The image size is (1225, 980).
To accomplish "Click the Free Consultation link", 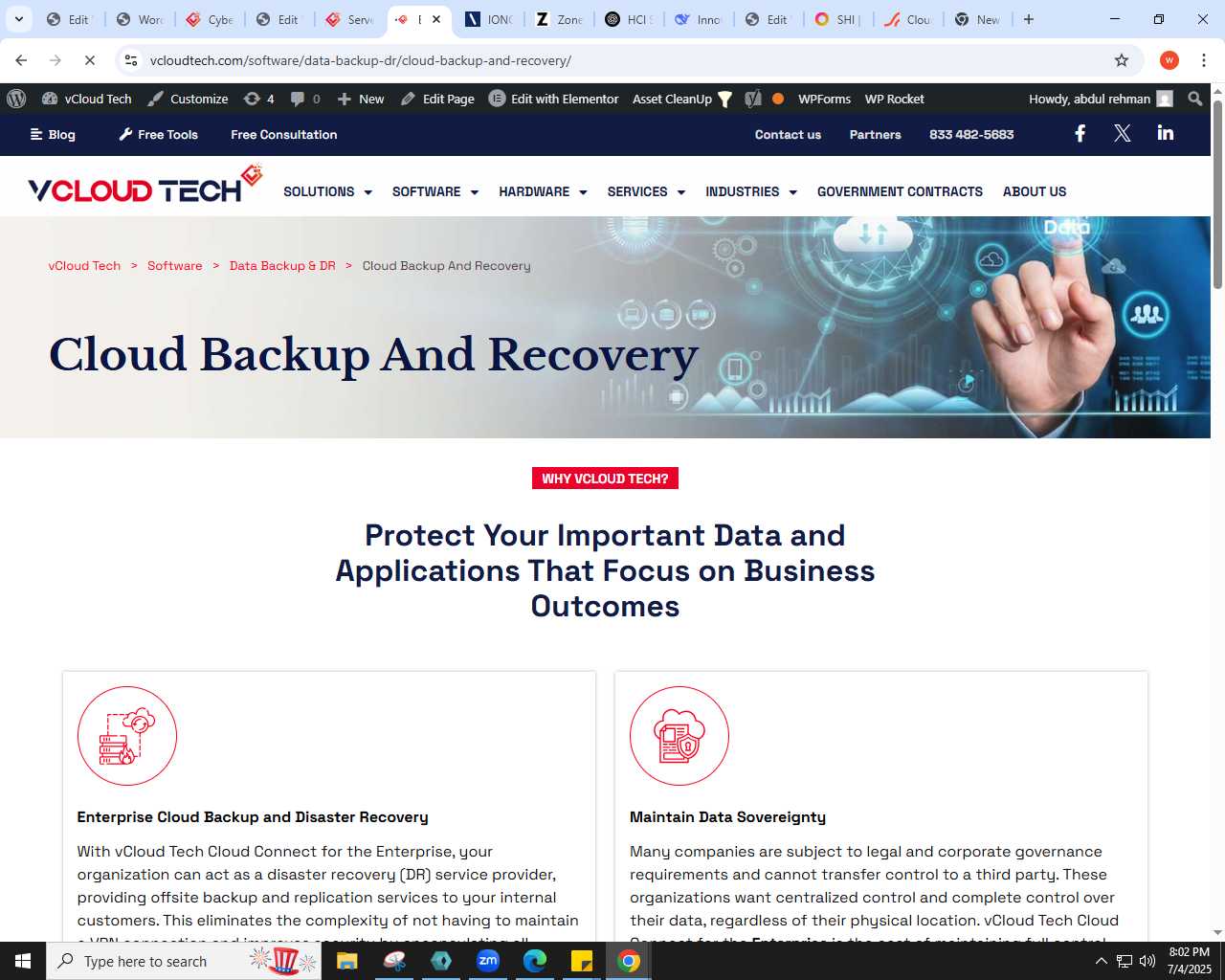I will pyautogui.click(x=284, y=135).
